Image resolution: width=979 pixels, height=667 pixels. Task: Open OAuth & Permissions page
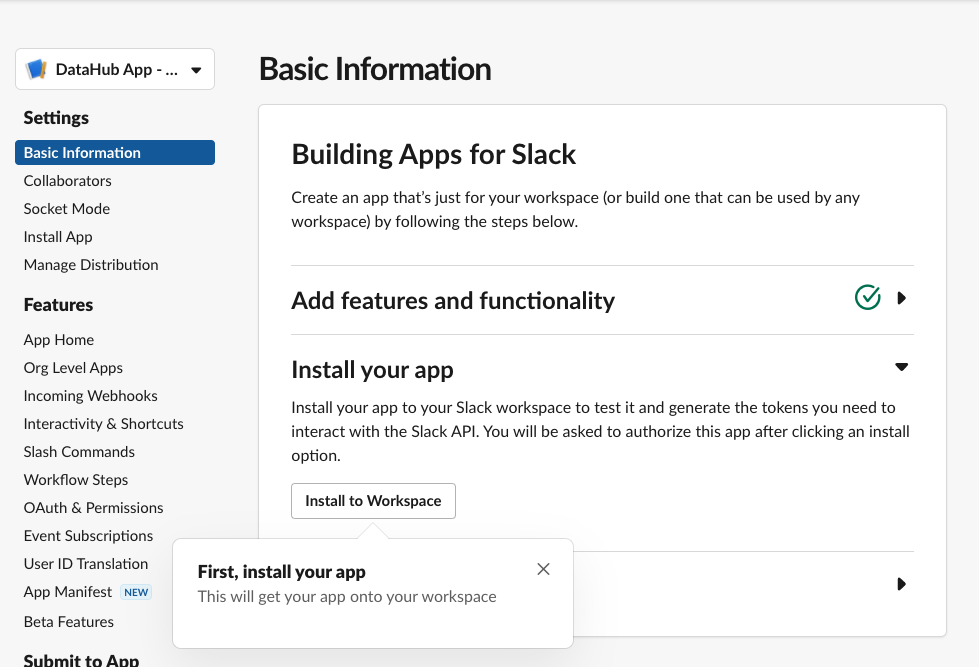tap(94, 508)
